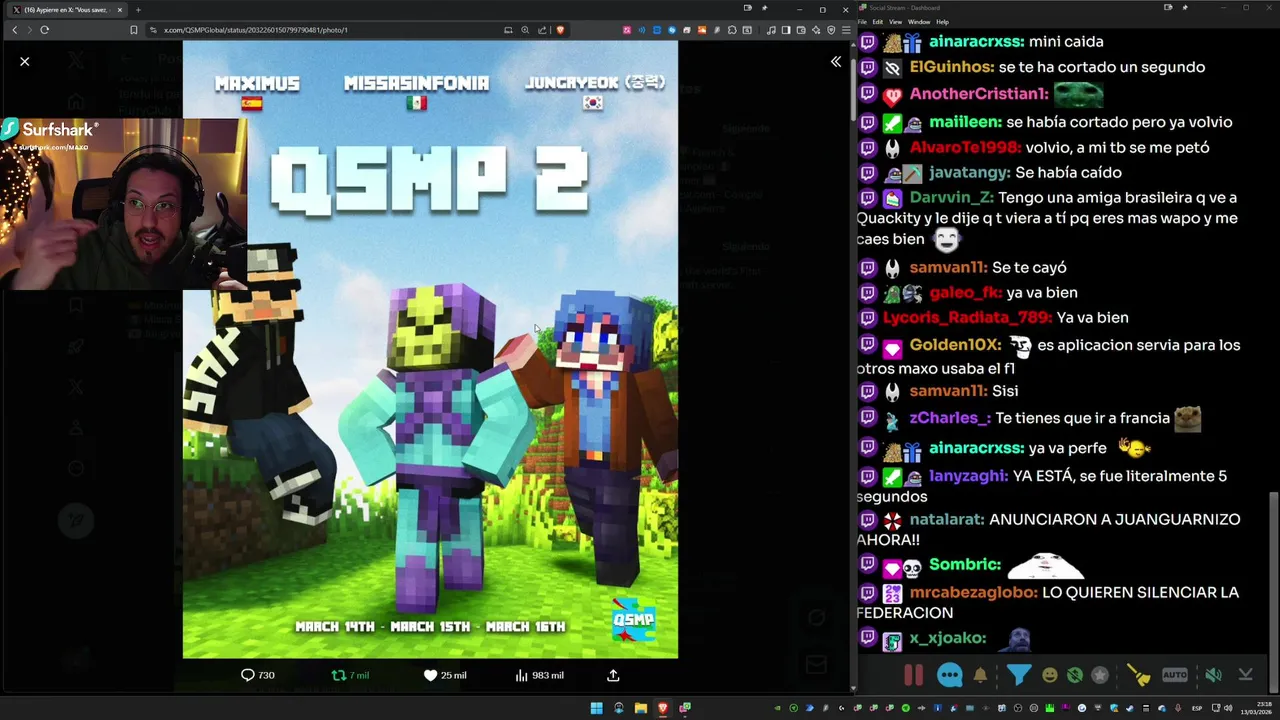Image resolution: width=1280 pixels, height=720 pixels.
Task: Click the gray star icon
Action: tap(1100, 675)
